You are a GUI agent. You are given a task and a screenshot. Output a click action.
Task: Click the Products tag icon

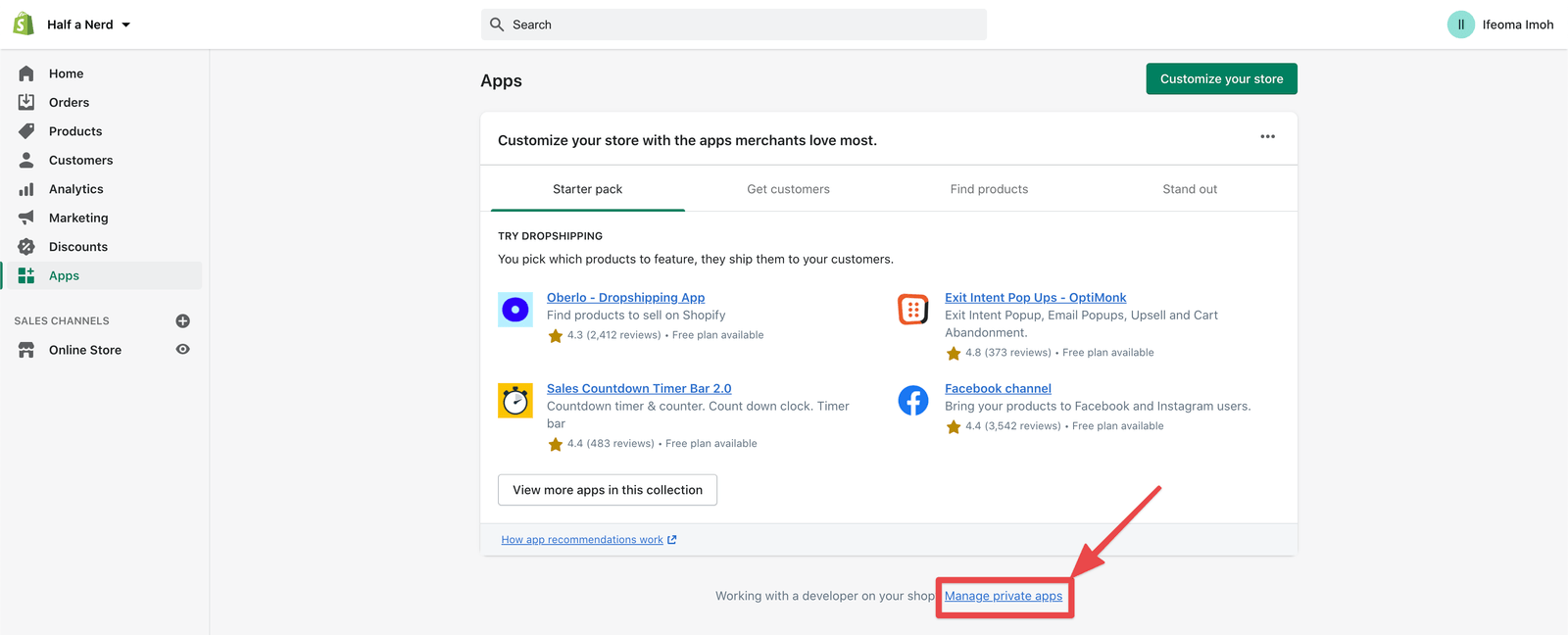tap(26, 131)
